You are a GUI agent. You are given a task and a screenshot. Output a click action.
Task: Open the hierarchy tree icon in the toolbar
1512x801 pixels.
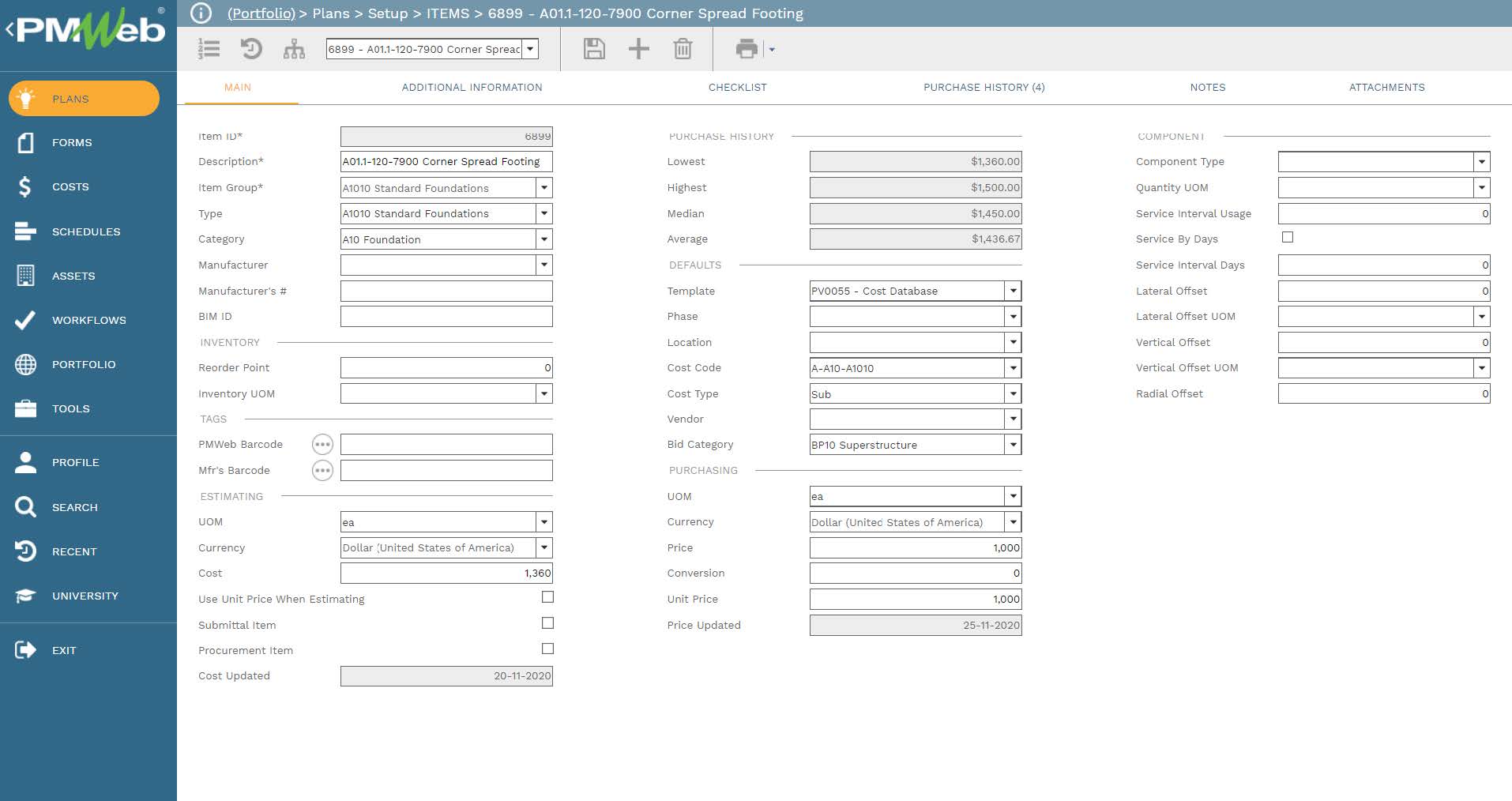coord(294,49)
